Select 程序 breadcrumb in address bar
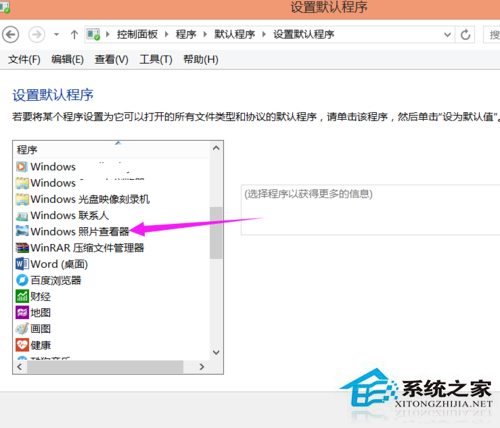The height and width of the screenshot is (428, 500). tap(186, 34)
